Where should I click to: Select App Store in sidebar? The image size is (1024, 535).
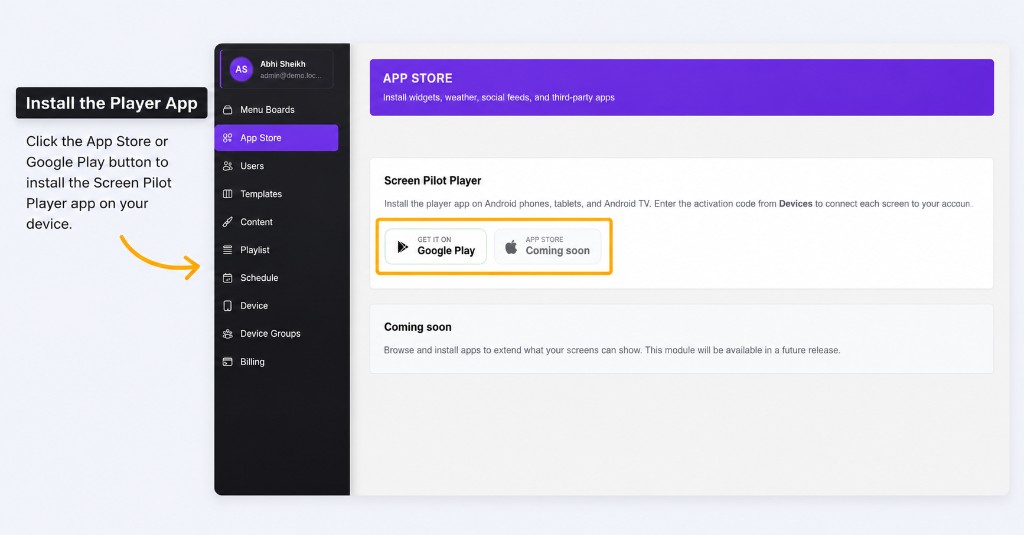tap(276, 138)
